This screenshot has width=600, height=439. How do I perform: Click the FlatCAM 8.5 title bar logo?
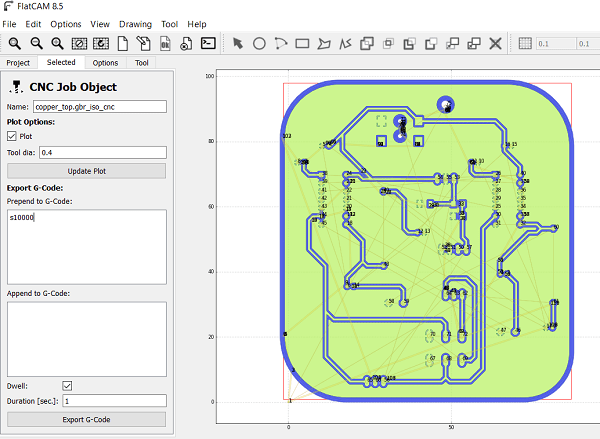click(8, 6)
